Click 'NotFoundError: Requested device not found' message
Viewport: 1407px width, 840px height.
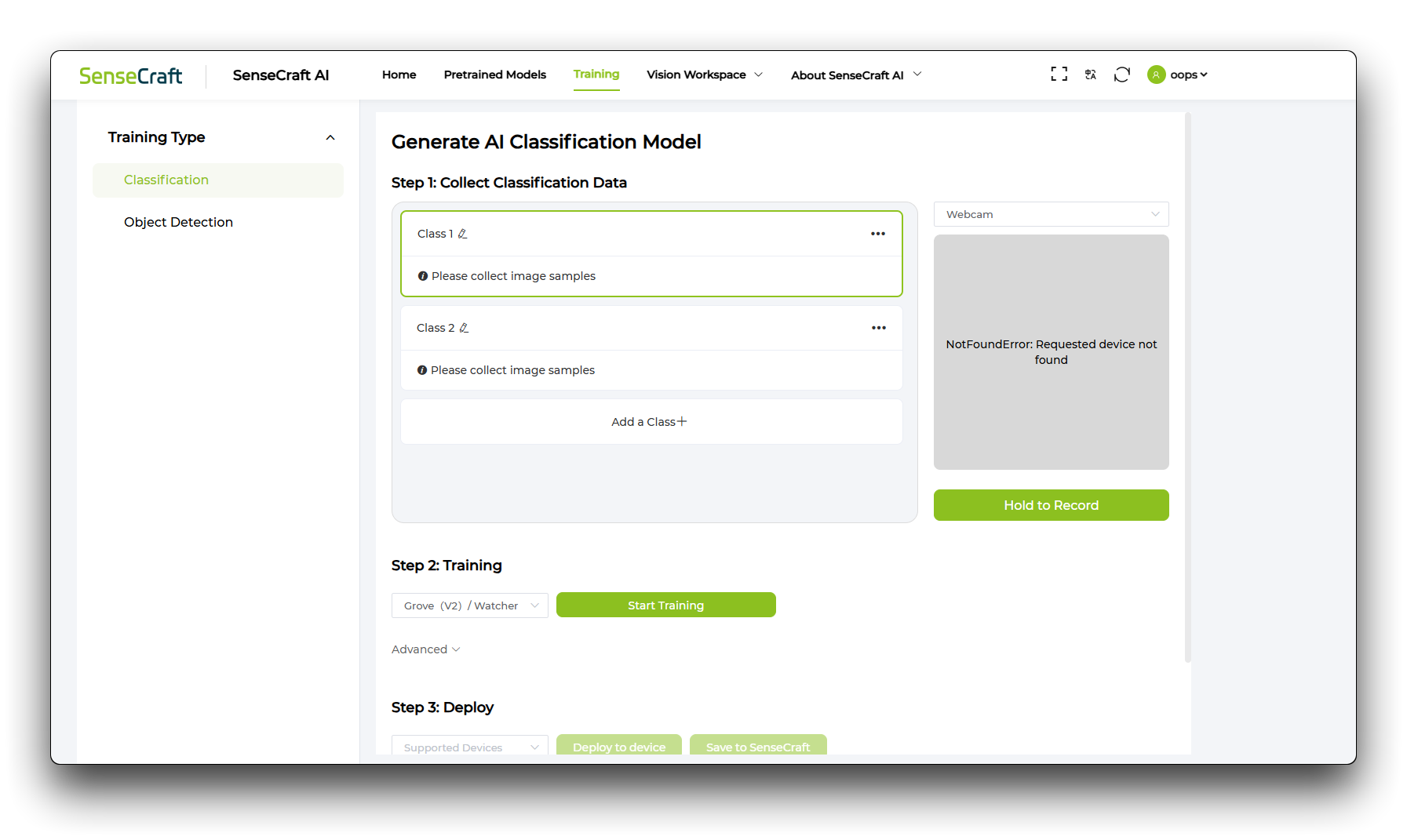point(1051,352)
